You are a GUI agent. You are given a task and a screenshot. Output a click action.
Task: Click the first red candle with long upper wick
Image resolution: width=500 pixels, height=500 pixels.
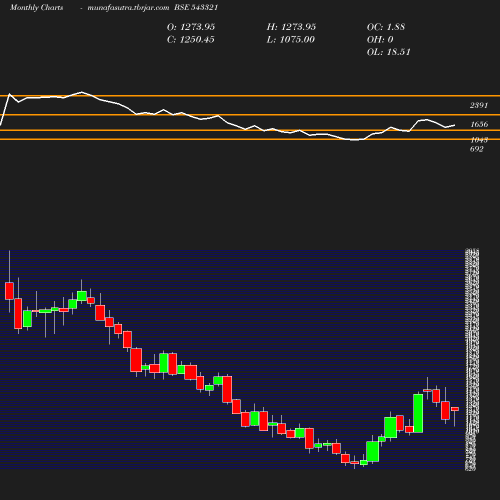pyautogui.click(x=9, y=291)
